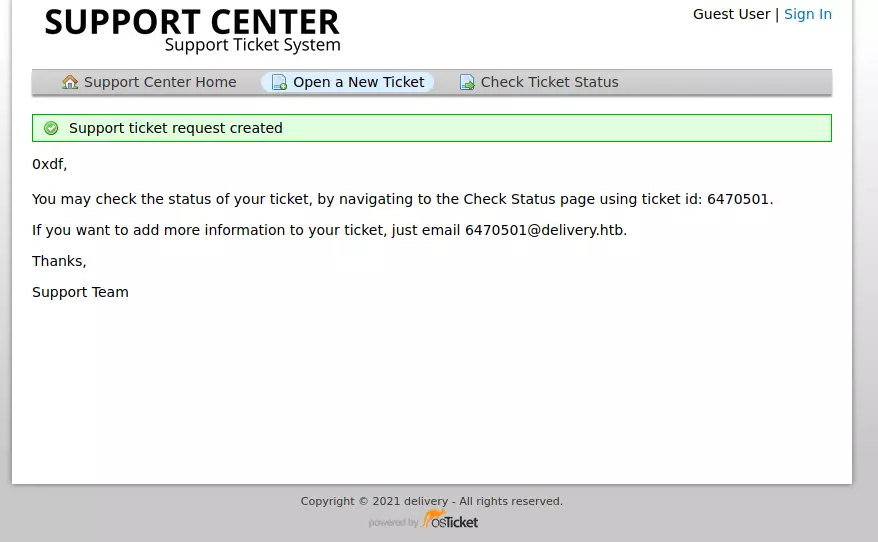Click the '0xdf,' greeting line
The height and width of the screenshot is (542, 878).
(x=50, y=164)
